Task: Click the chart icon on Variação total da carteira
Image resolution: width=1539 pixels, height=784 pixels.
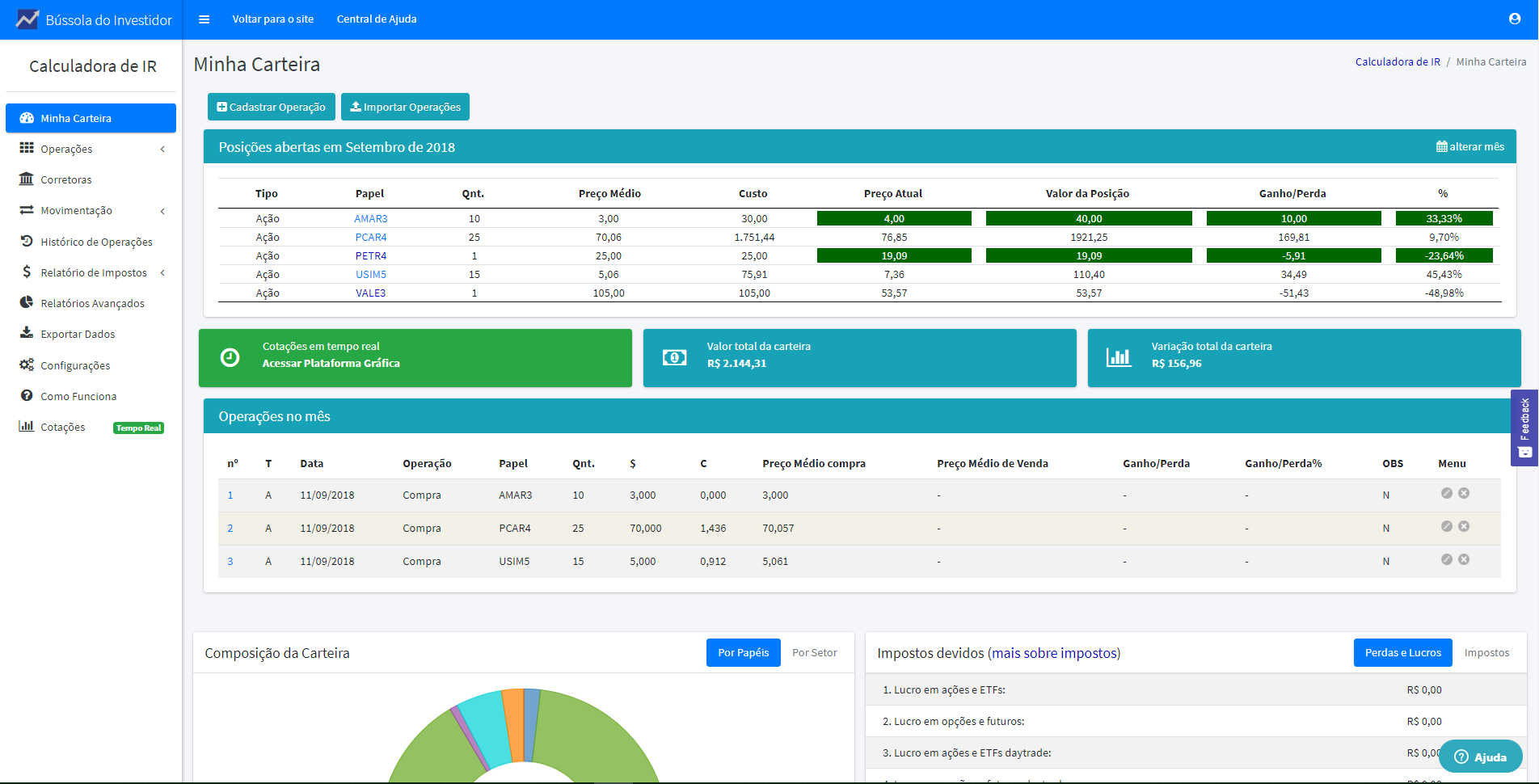Action: [1119, 357]
